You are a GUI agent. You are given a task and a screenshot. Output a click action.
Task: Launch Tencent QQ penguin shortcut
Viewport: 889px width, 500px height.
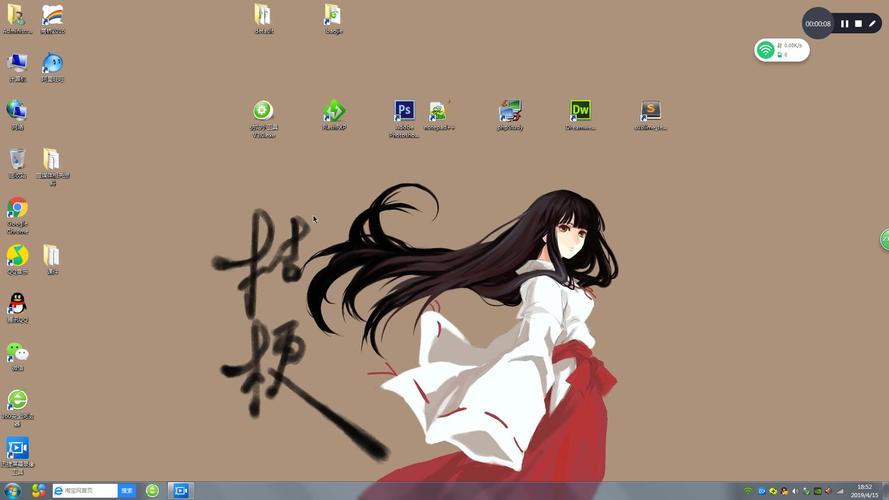18,307
